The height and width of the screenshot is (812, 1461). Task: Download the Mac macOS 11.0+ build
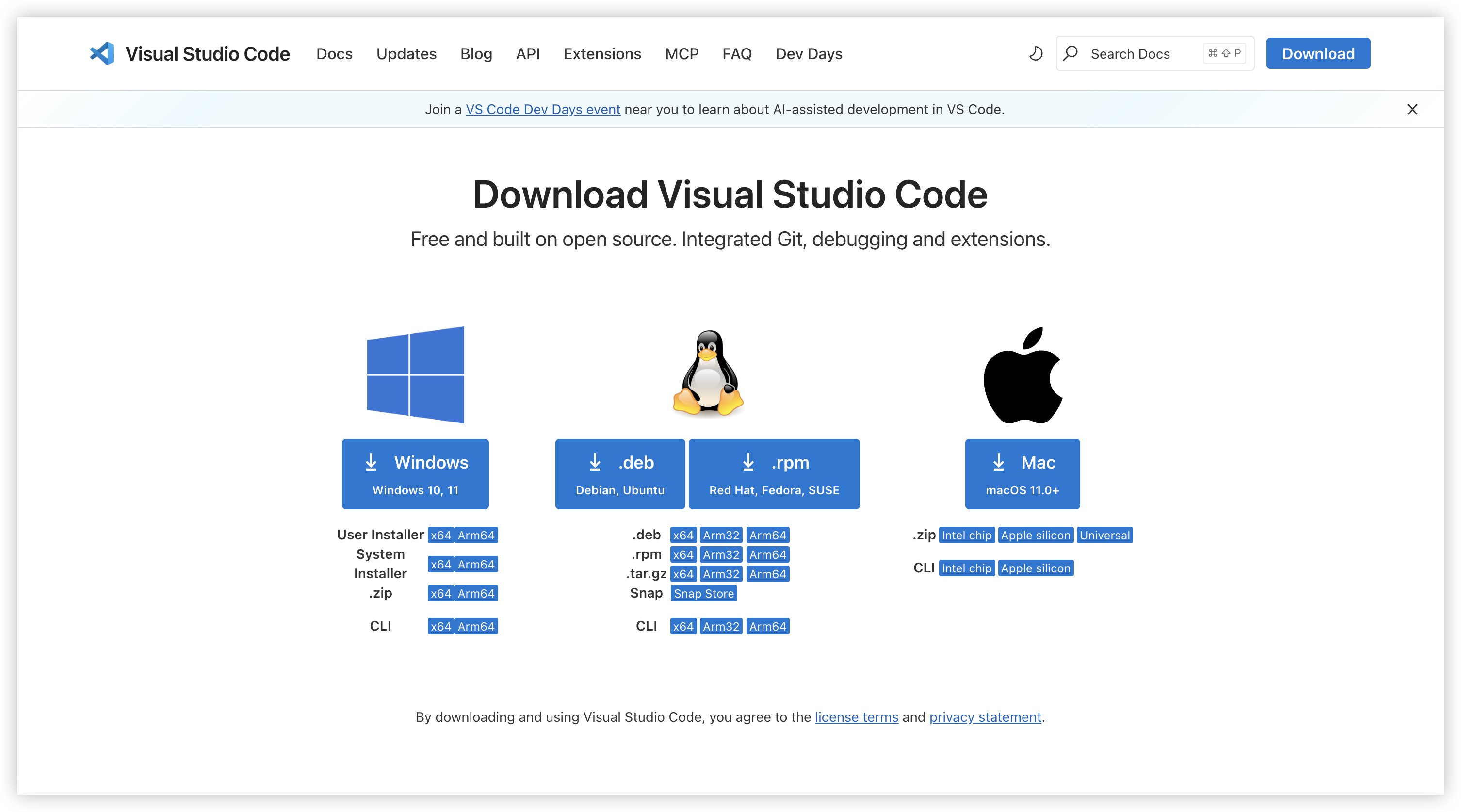1022,474
